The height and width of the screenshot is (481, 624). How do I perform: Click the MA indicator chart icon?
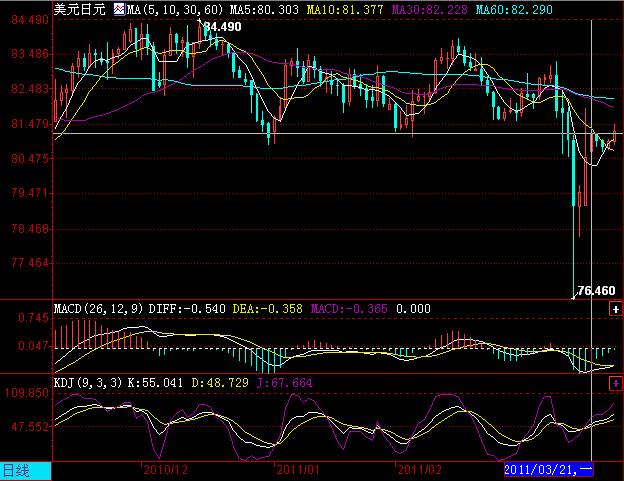click(x=119, y=9)
